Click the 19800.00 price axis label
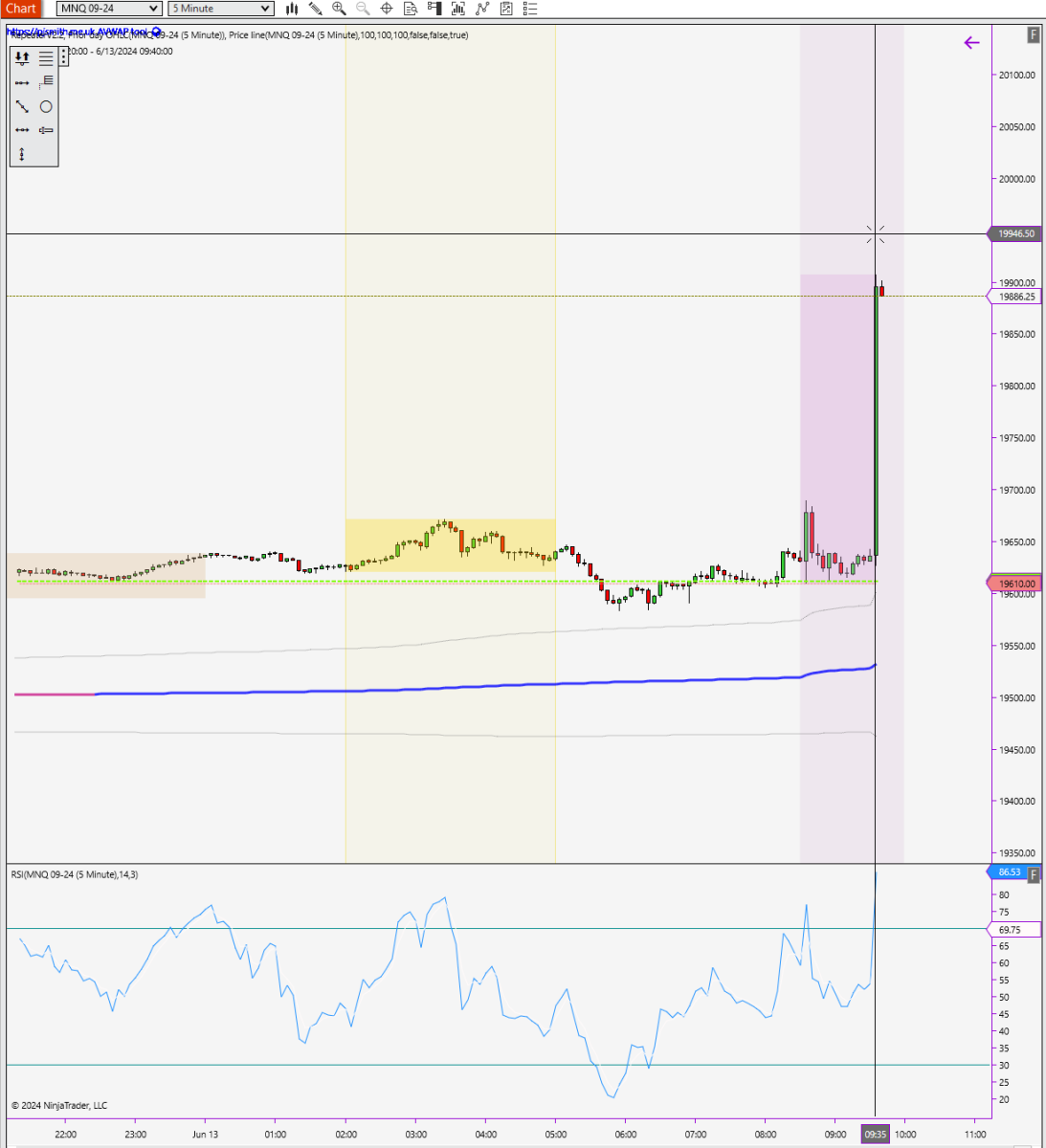Screen dimensions: 1046x1148 pos(1016,386)
